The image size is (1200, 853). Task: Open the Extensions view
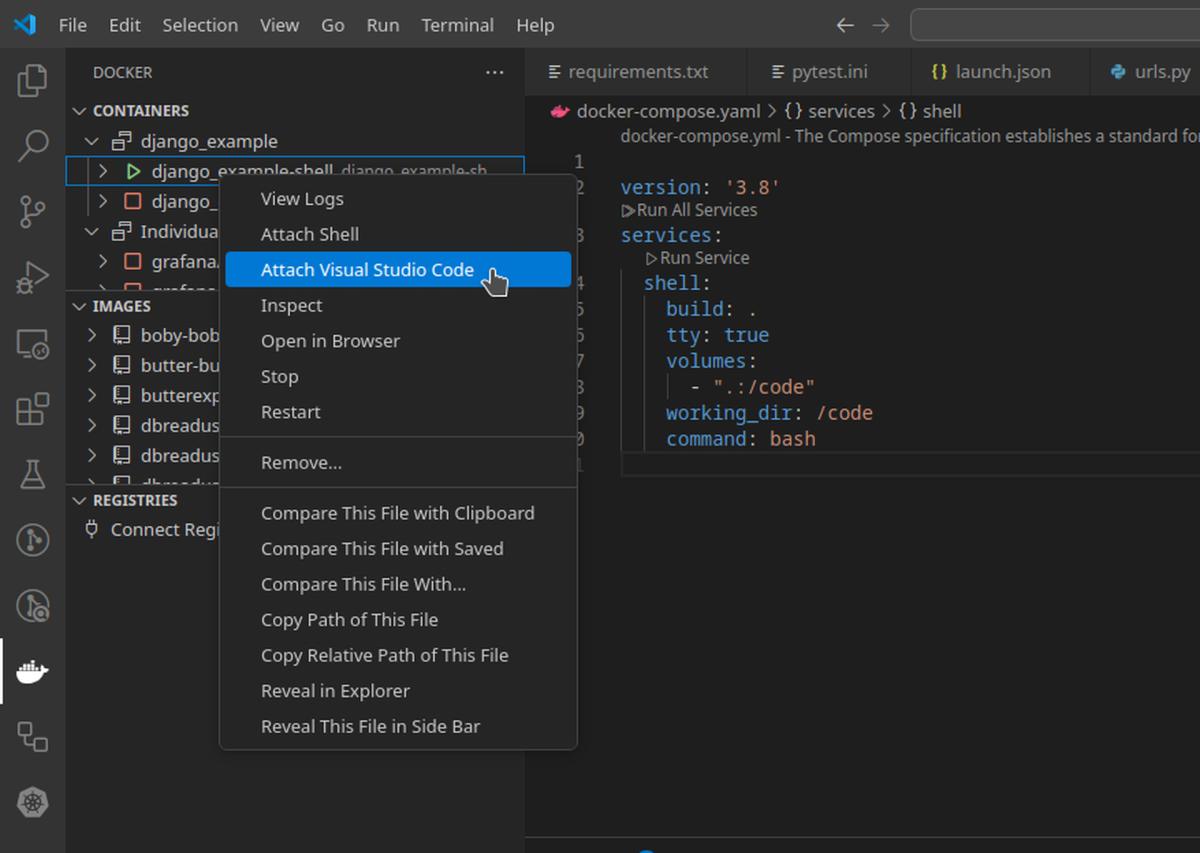33,410
